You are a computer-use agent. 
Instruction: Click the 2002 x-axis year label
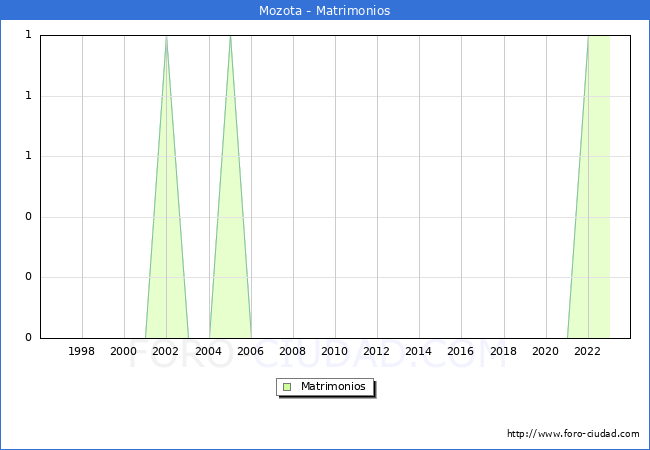click(166, 351)
